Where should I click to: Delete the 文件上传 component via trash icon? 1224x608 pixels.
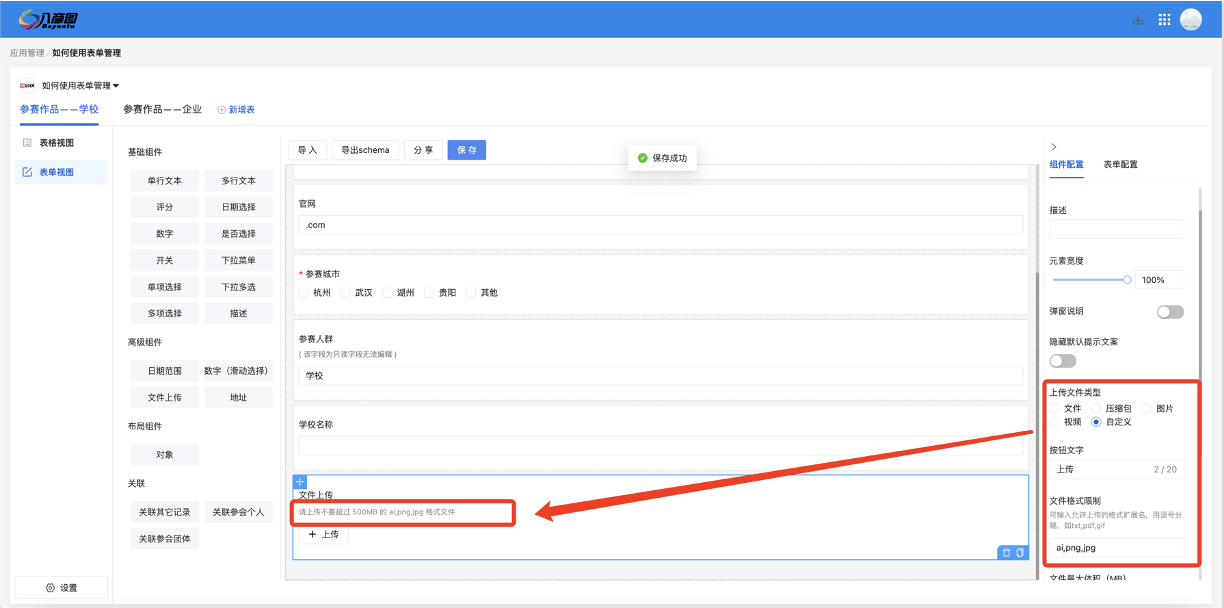click(x=1006, y=552)
